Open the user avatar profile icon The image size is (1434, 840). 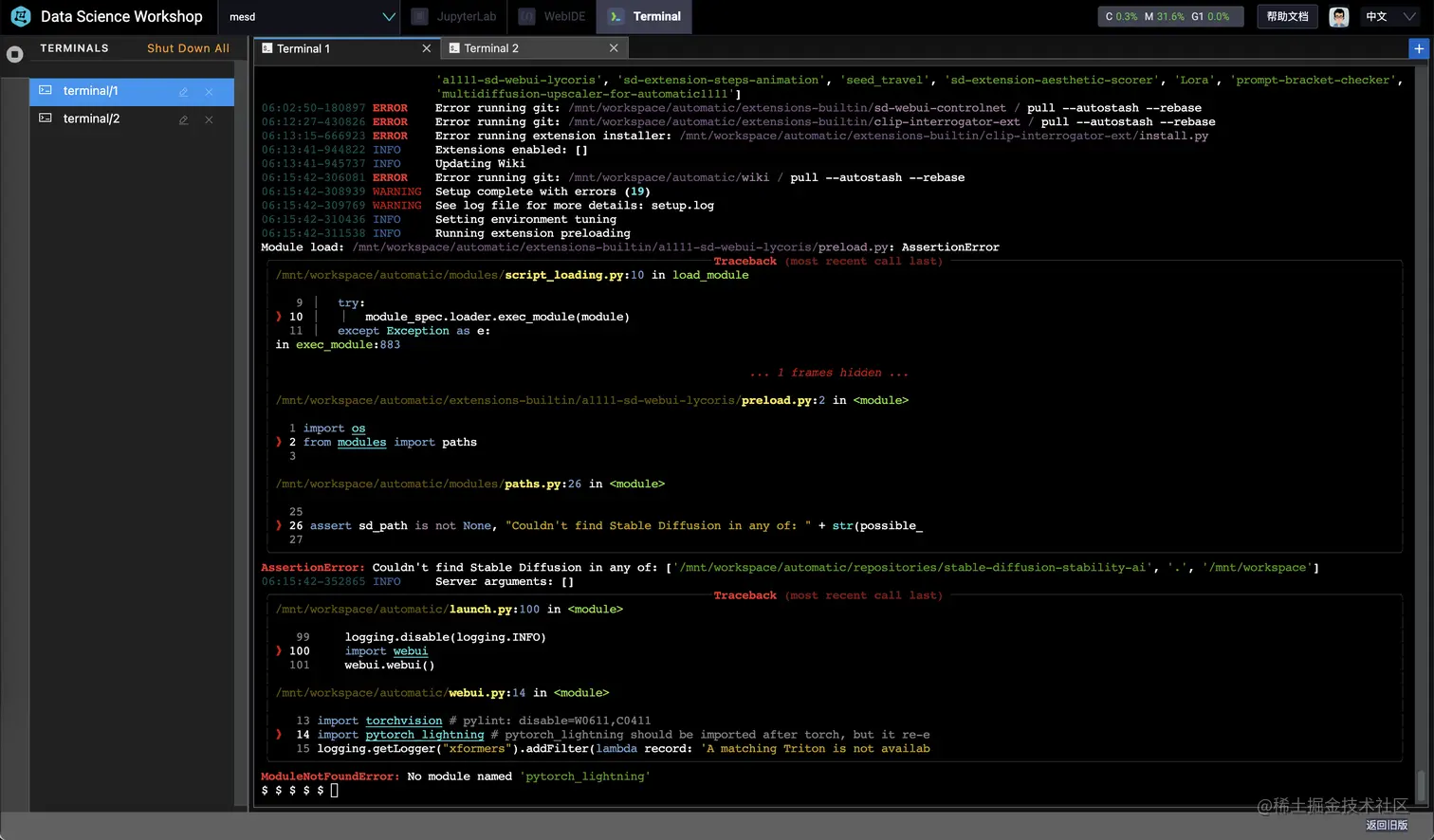pos(1338,16)
